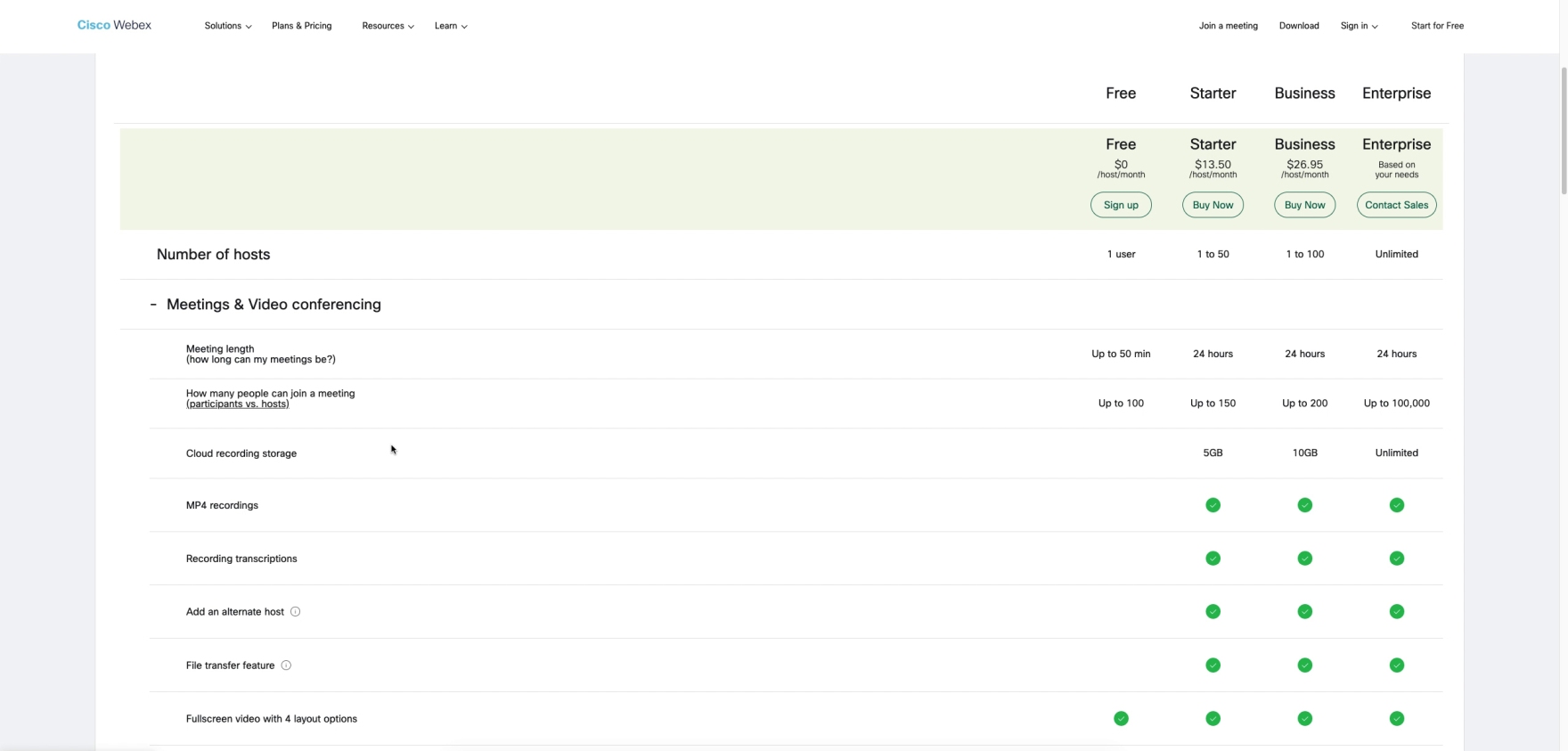
Task: Click Free plan checkmark for Fullscreen video
Action: point(1121,719)
